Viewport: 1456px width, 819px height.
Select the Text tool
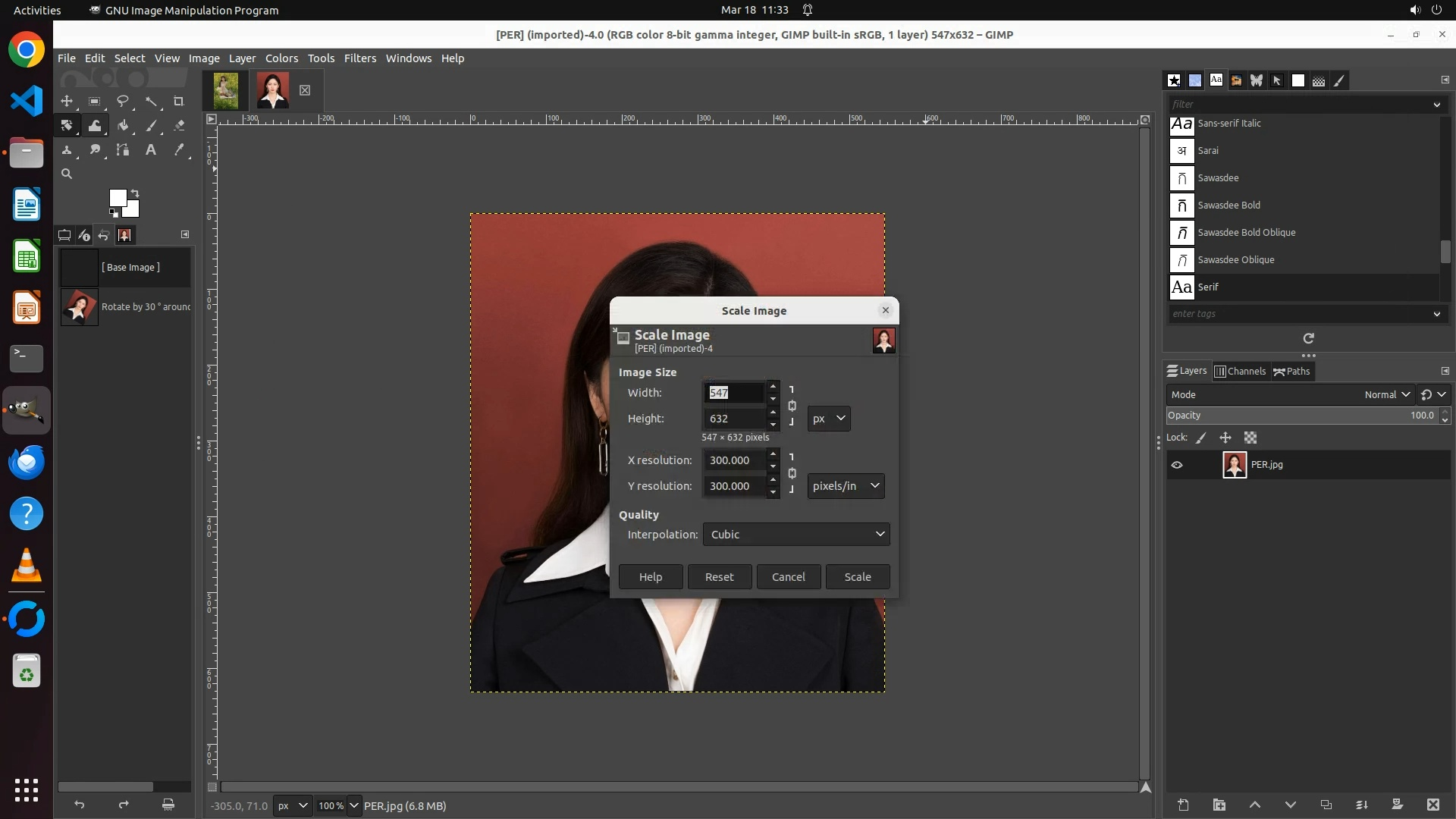151,150
